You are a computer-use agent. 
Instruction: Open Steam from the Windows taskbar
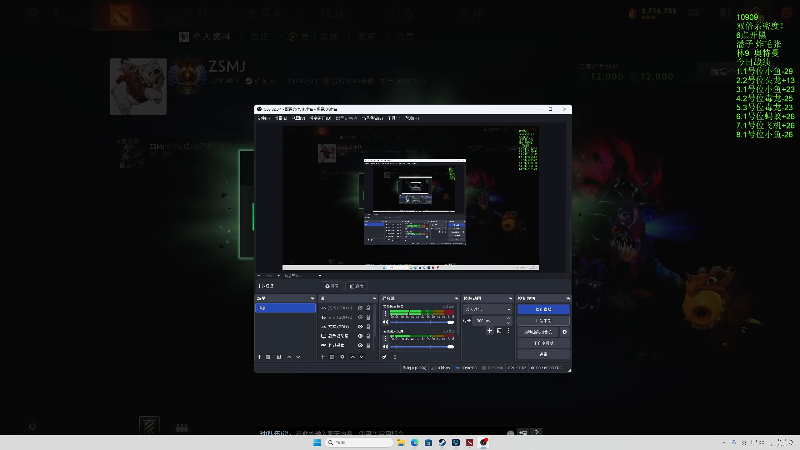442,442
